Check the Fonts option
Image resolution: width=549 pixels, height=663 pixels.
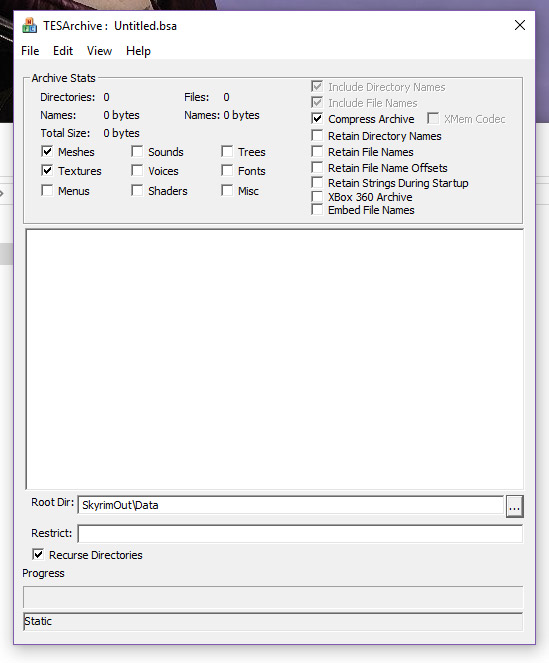pos(227,170)
